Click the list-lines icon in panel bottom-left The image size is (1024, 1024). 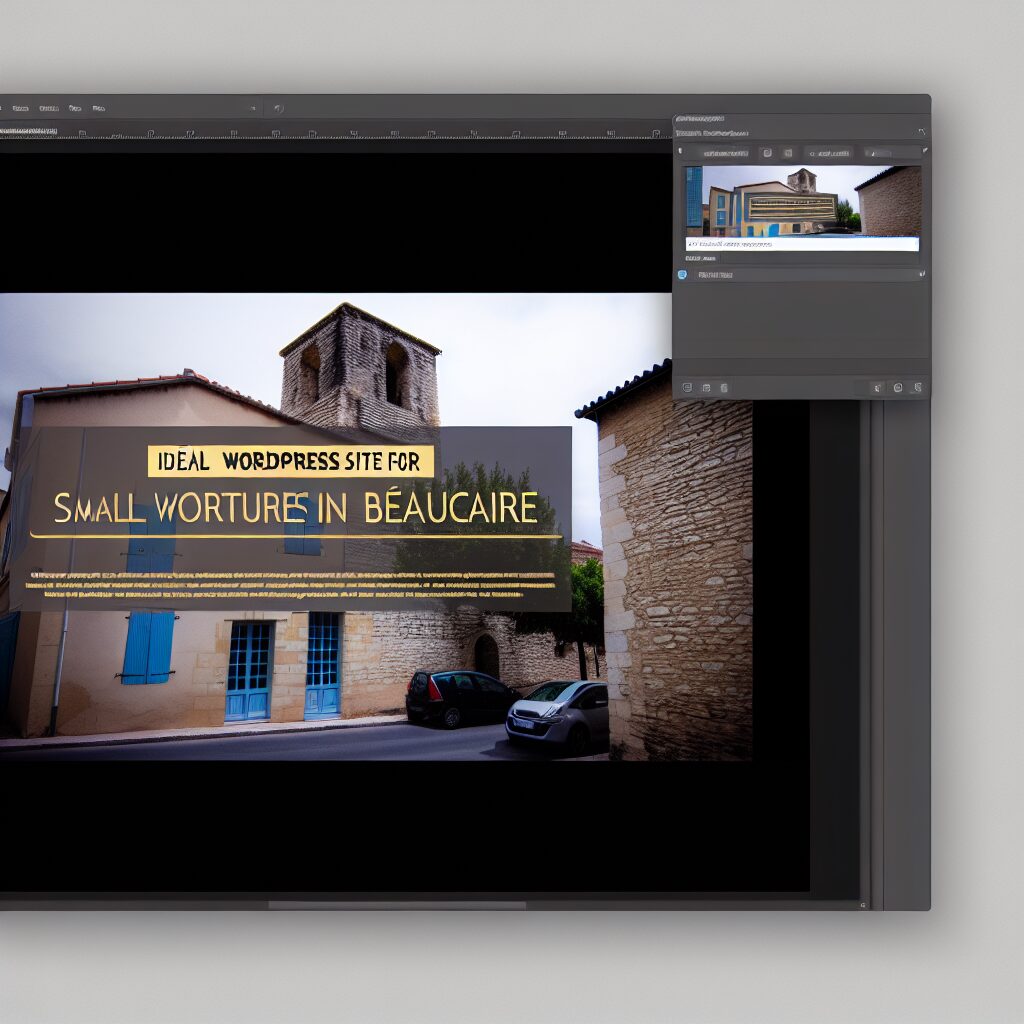[x=687, y=388]
